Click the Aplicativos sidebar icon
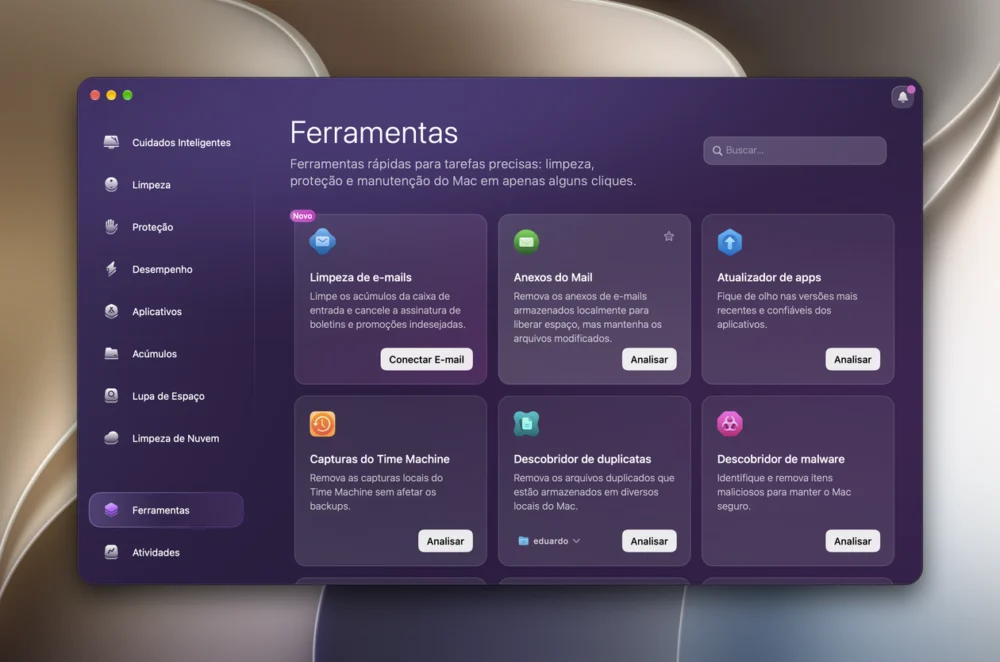Image resolution: width=1000 pixels, height=662 pixels. [x=111, y=311]
